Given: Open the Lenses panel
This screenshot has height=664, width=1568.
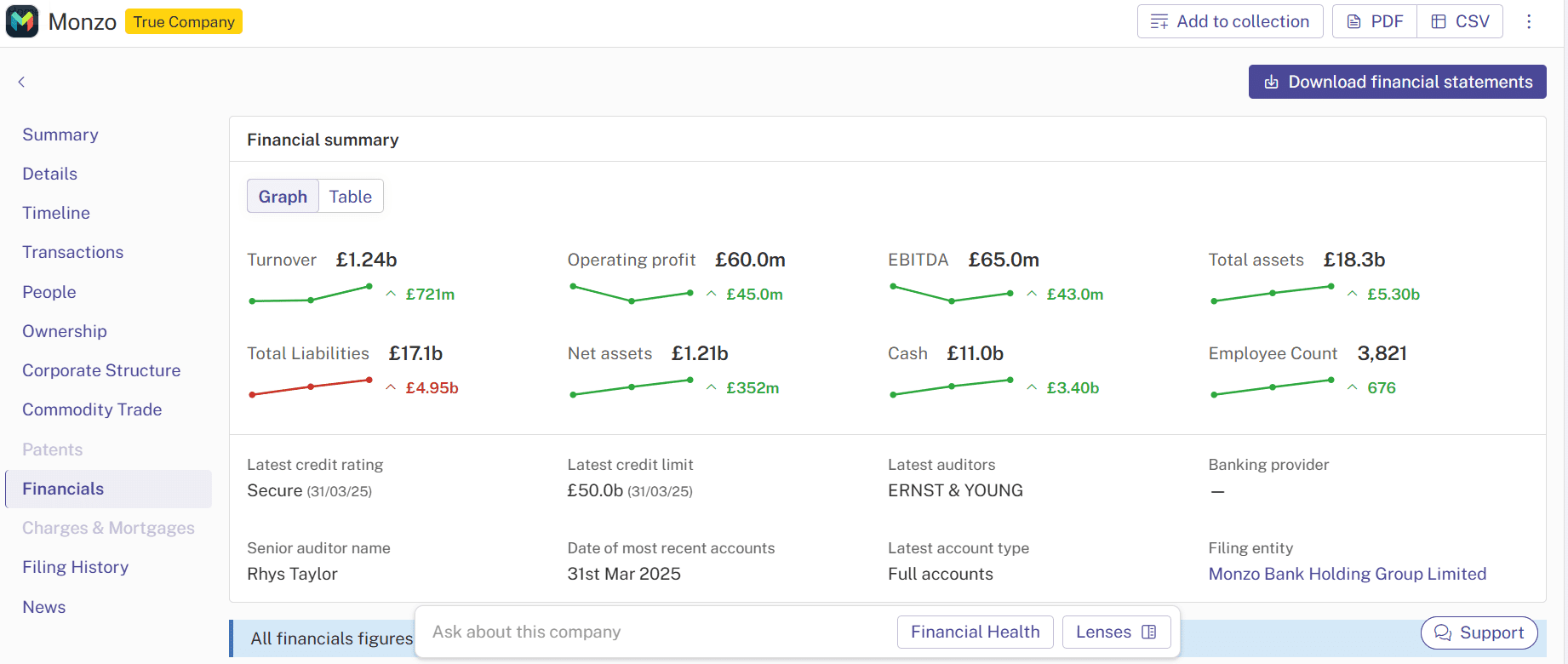Looking at the screenshot, I should coord(1116,632).
